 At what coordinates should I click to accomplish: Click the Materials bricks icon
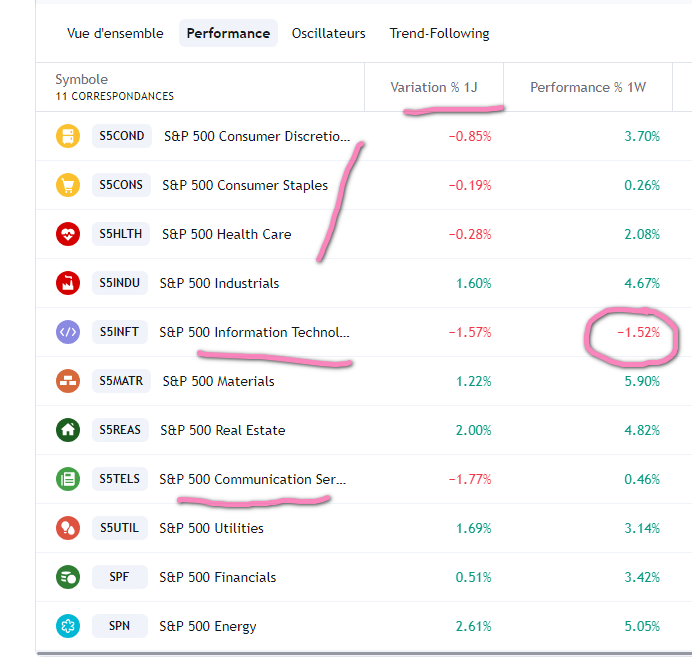pos(68,381)
